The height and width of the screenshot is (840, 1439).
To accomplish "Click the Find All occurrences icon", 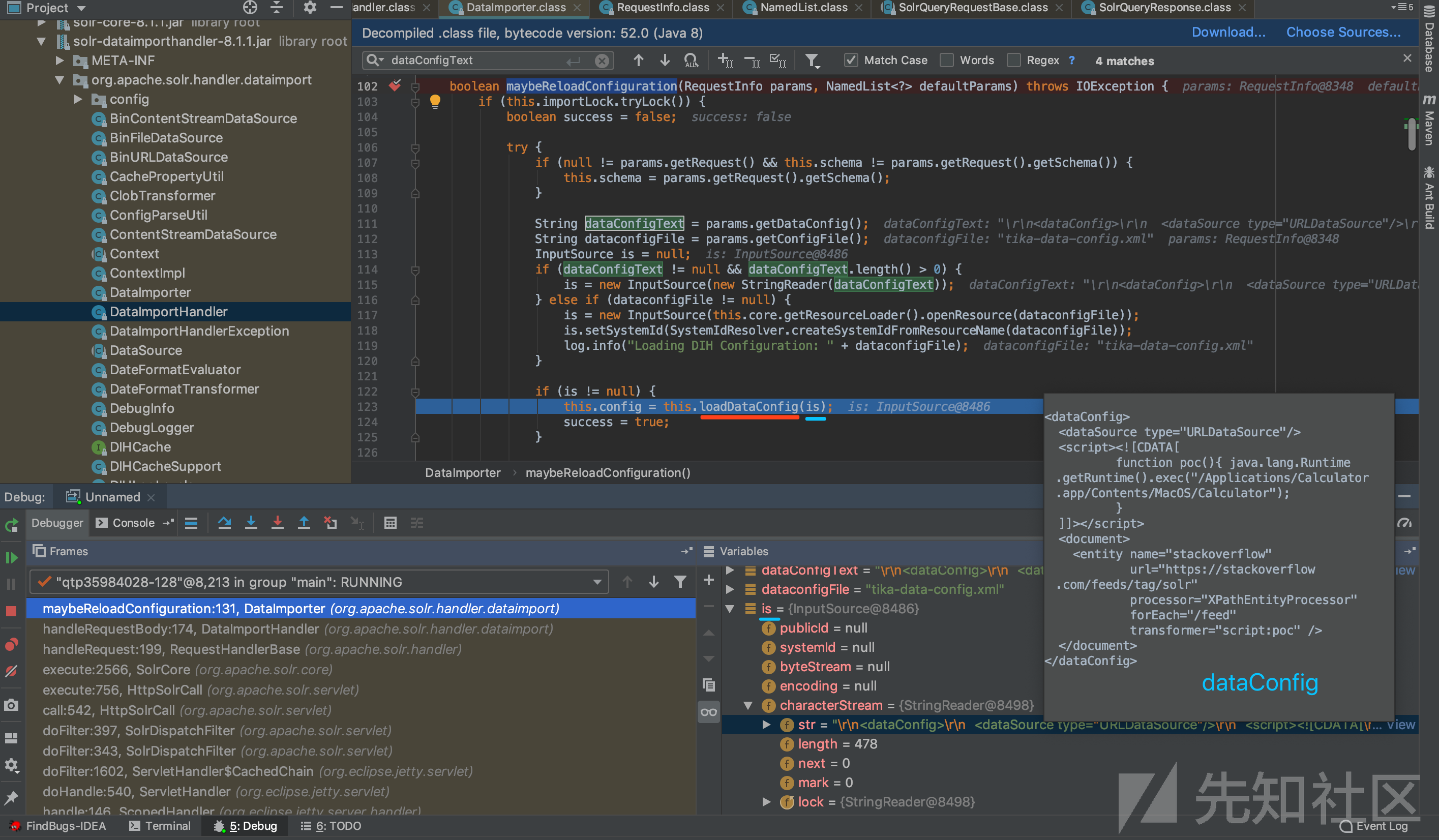I will [x=691, y=60].
